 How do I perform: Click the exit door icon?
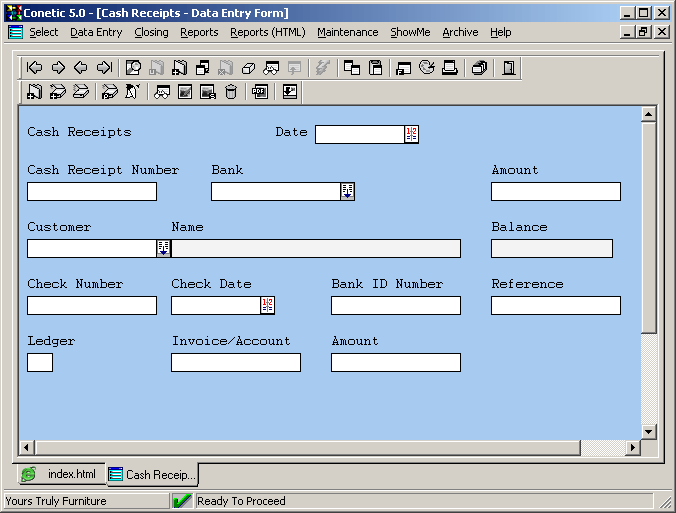509,68
